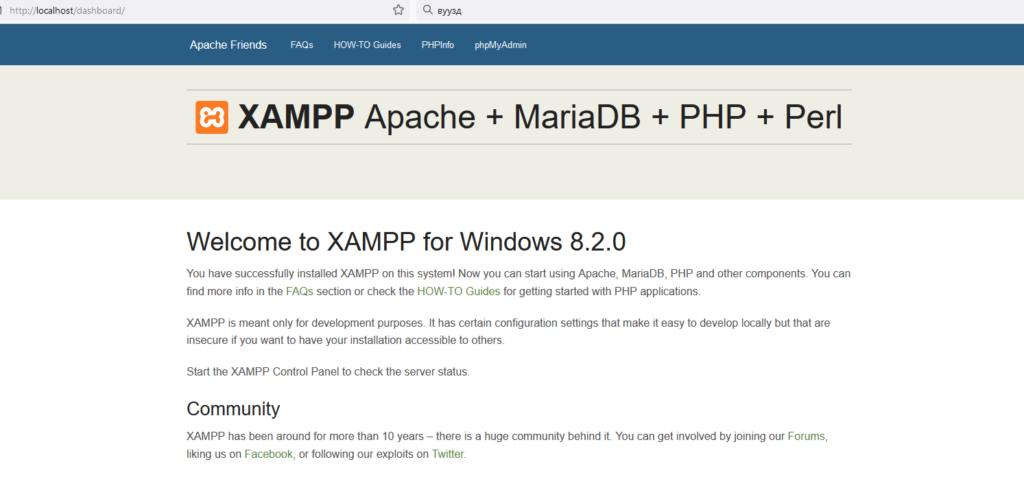This screenshot has height=486, width=1024.
Task: Open PHPInfo from the navigation bar
Action: pyautogui.click(x=438, y=45)
